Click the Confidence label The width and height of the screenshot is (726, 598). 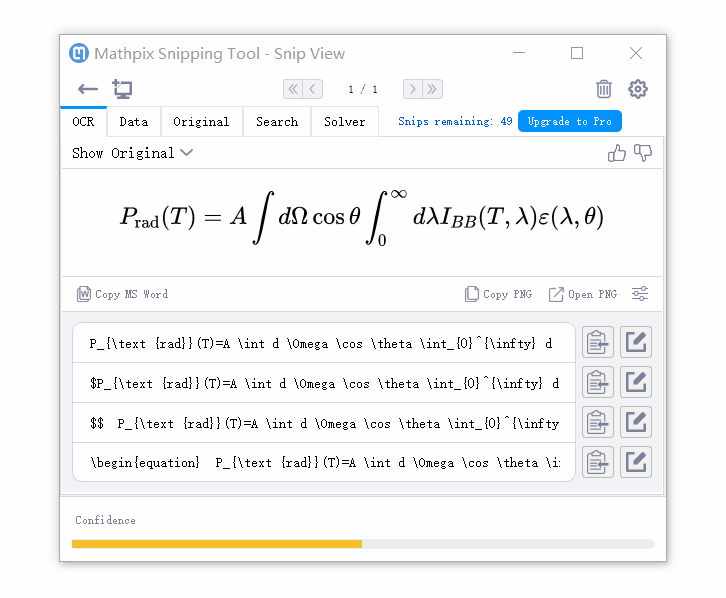point(105,520)
